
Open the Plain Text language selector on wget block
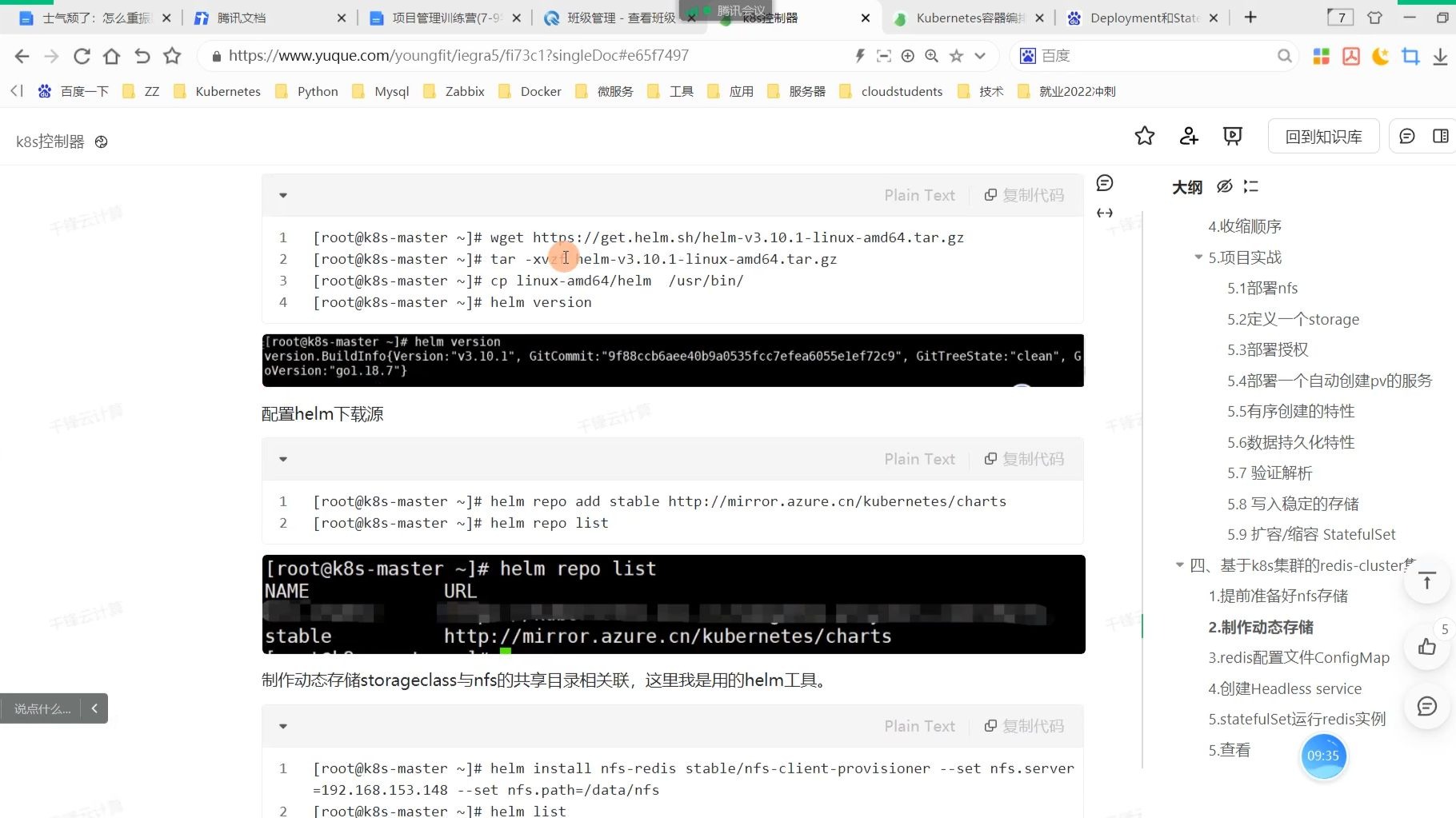[919, 195]
